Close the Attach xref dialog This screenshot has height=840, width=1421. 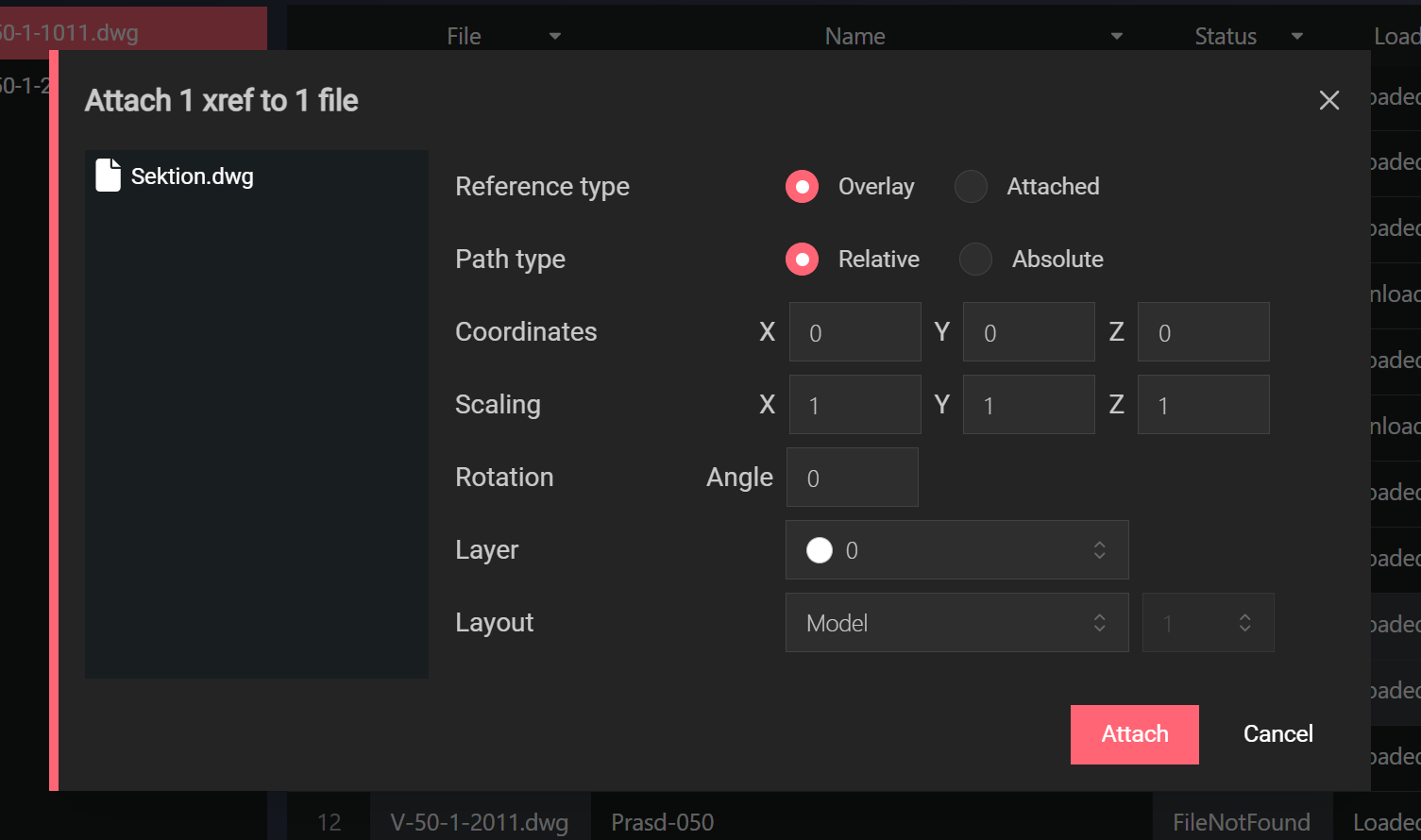tap(1328, 100)
